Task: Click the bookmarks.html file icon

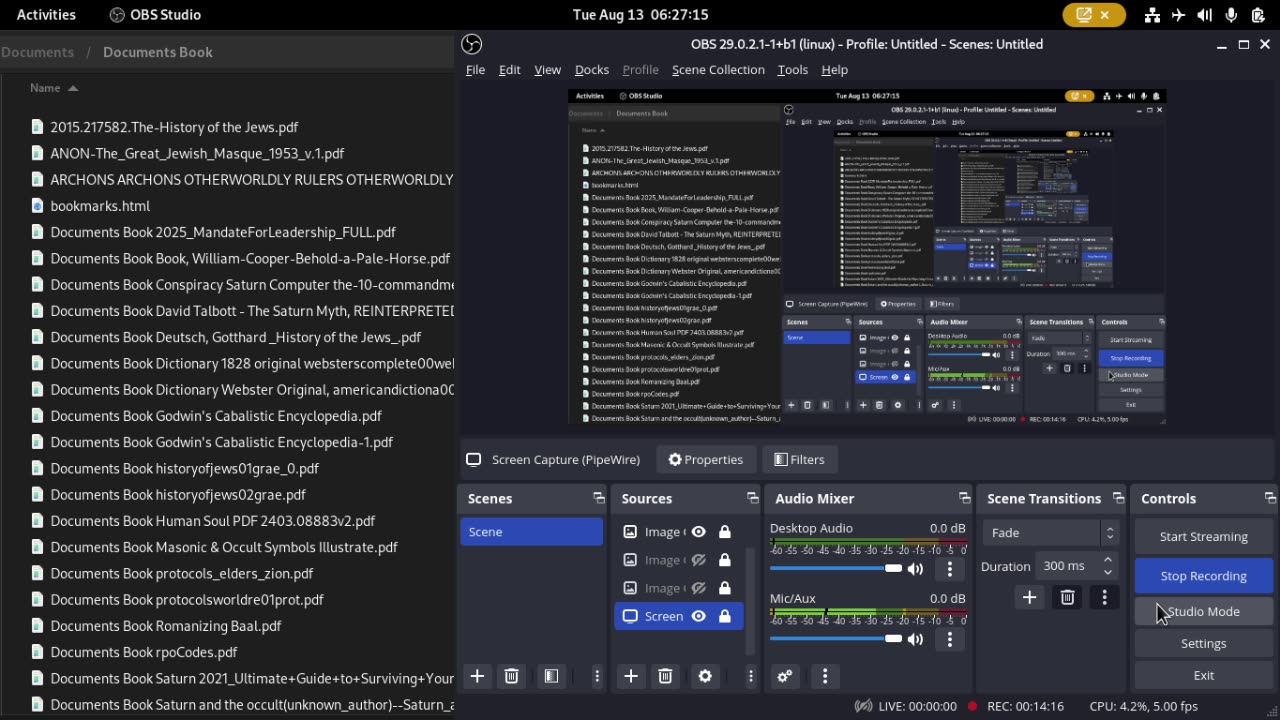Action: pos(38,206)
